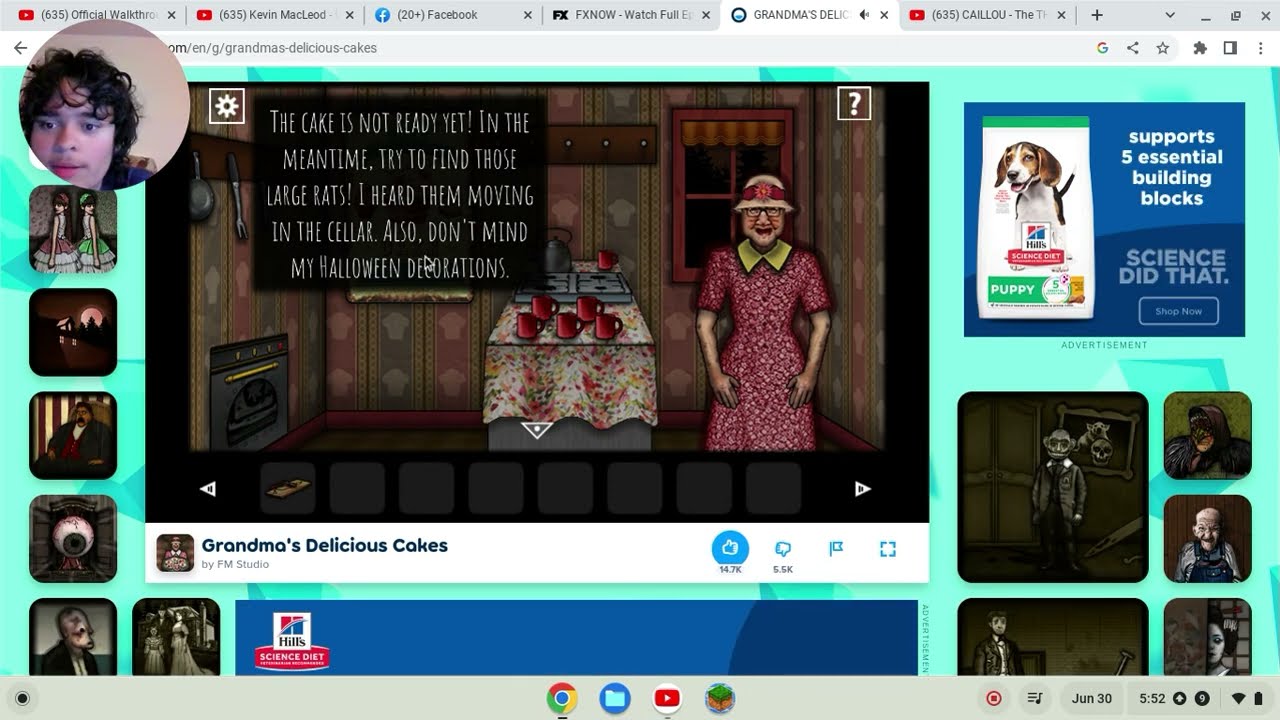Image resolution: width=1280 pixels, height=720 pixels.
Task: Open the giant eyeball game thumbnail
Action: pyautogui.click(x=73, y=538)
